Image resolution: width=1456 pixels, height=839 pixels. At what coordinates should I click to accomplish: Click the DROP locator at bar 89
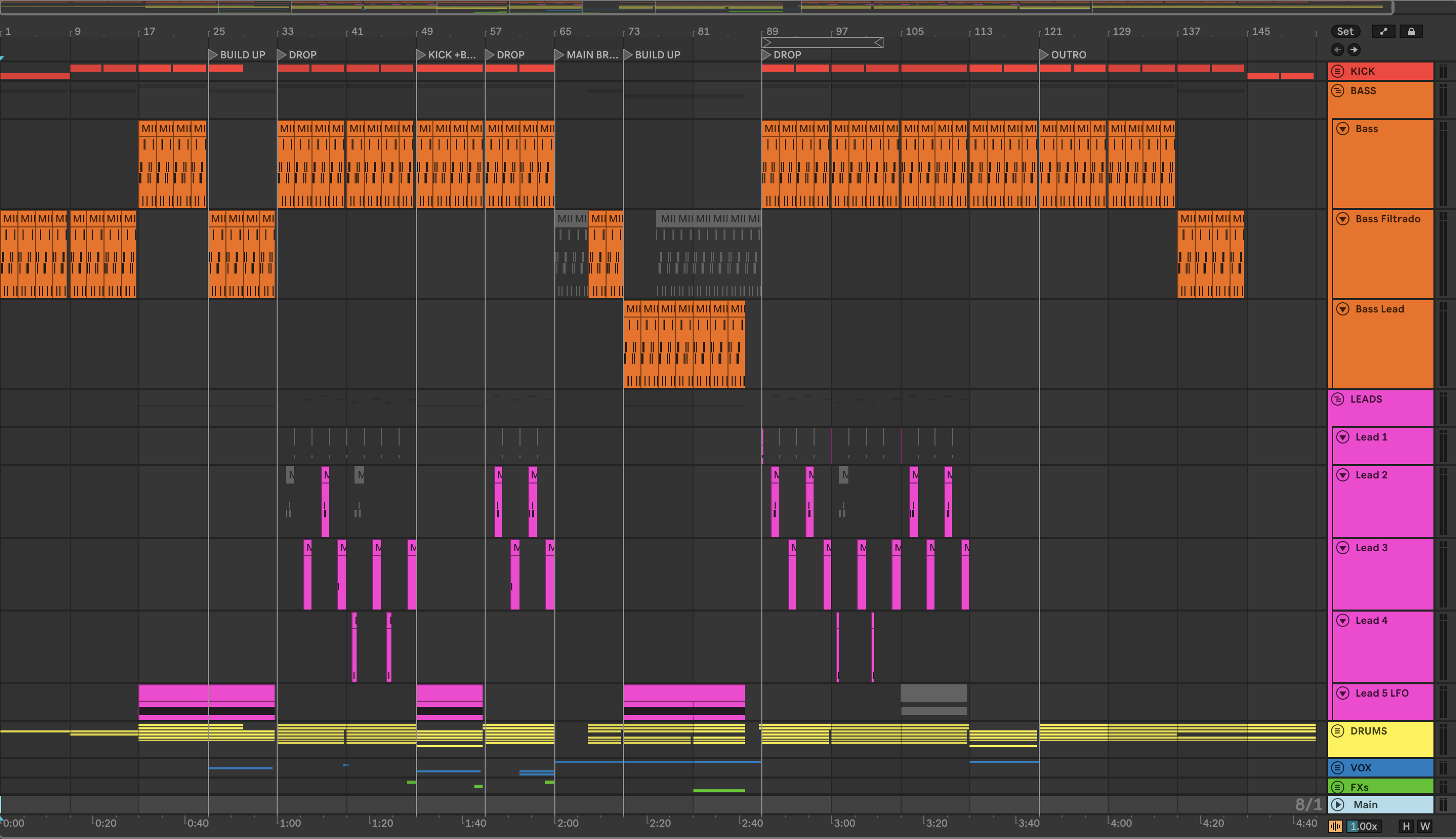782,55
